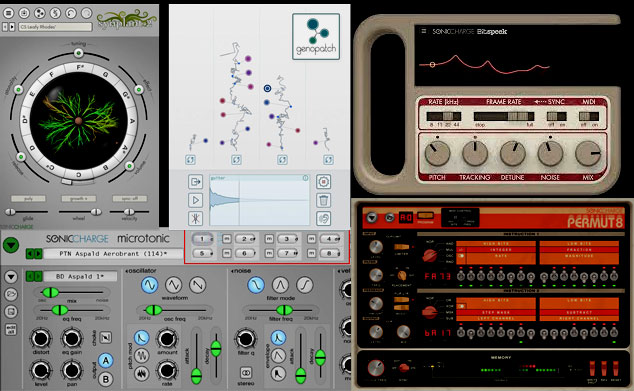This screenshot has height=391, width=634.
Task: Mute drum channel 7 with m button
Action: click(x=269, y=254)
